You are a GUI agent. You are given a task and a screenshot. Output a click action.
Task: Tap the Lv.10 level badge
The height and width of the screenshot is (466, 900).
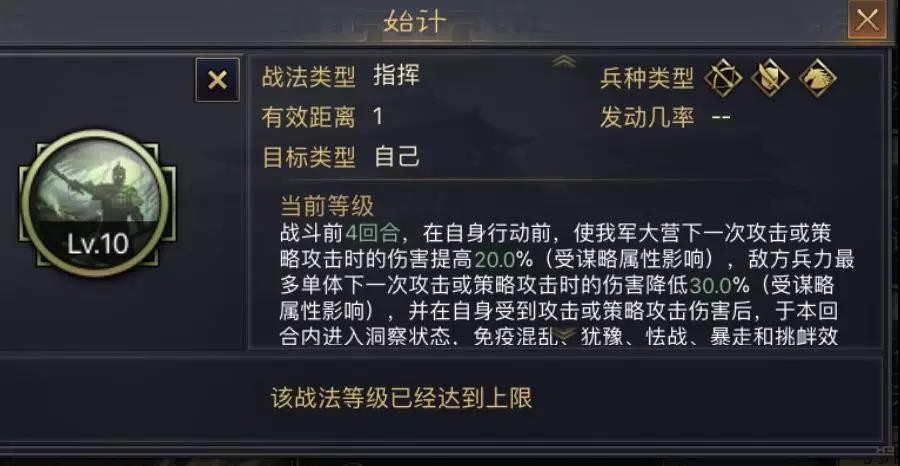[97, 244]
